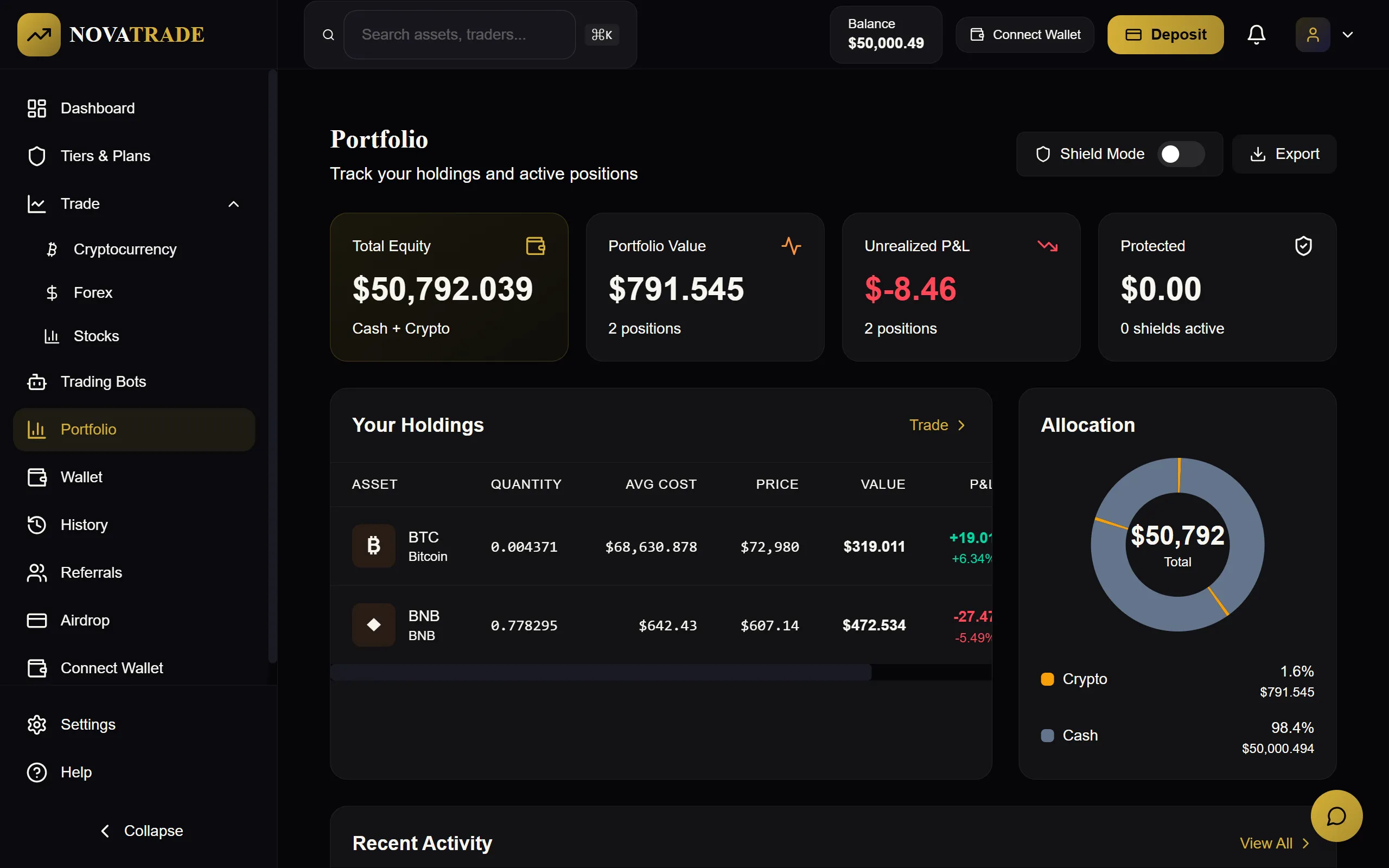Open Stocks trading section
Image resolution: width=1389 pixels, height=868 pixels.
point(96,336)
